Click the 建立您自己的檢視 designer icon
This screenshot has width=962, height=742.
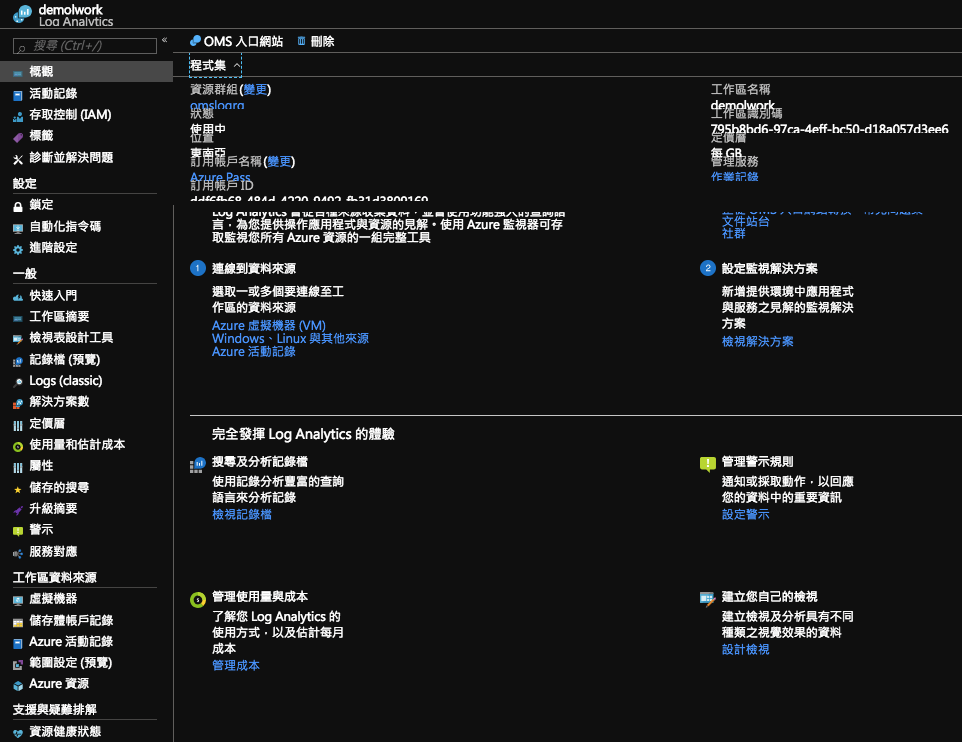707,598
